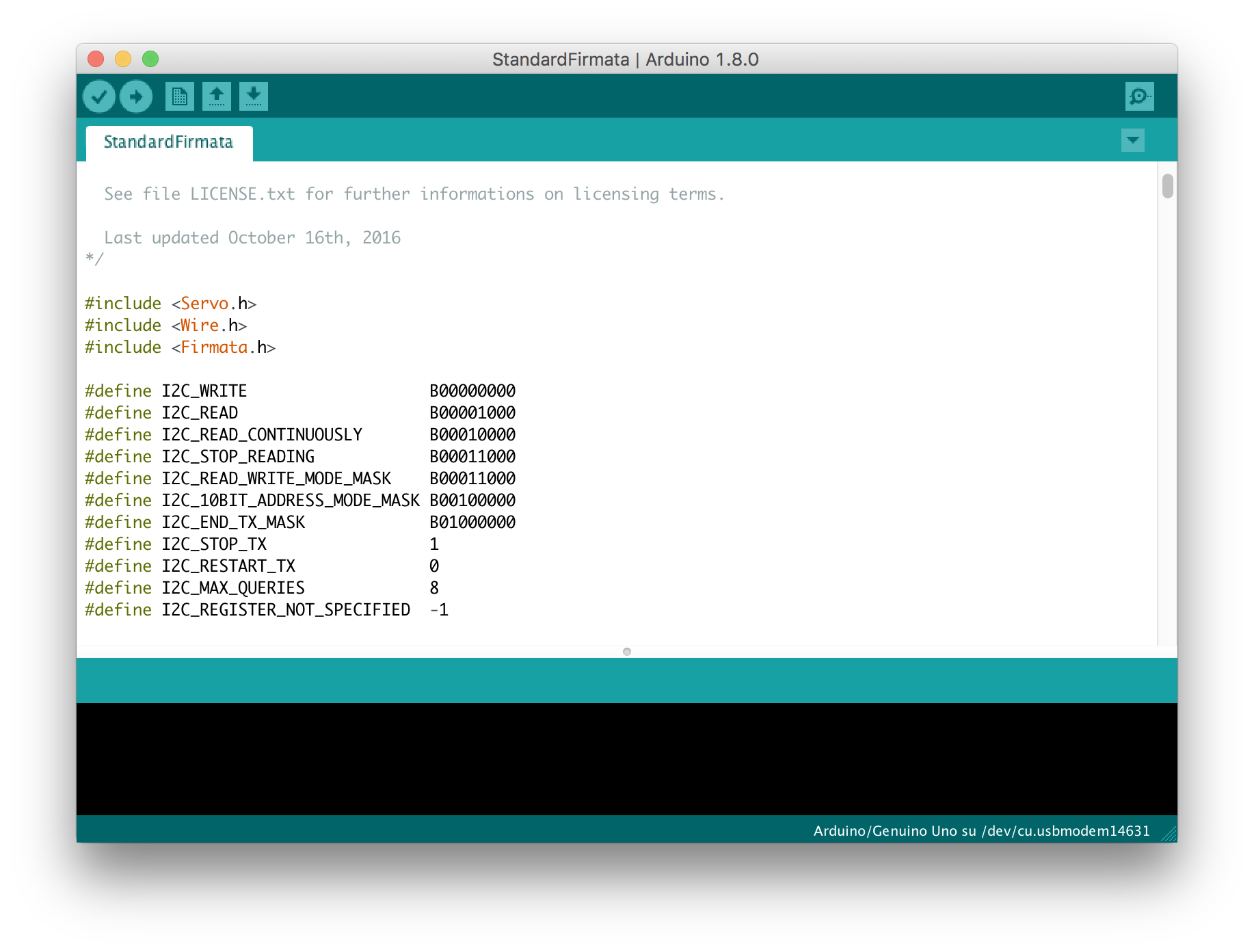Create a new sketch with the New icon
The width and height of the screenshot is (1254, 952).
tap(180, 96)
